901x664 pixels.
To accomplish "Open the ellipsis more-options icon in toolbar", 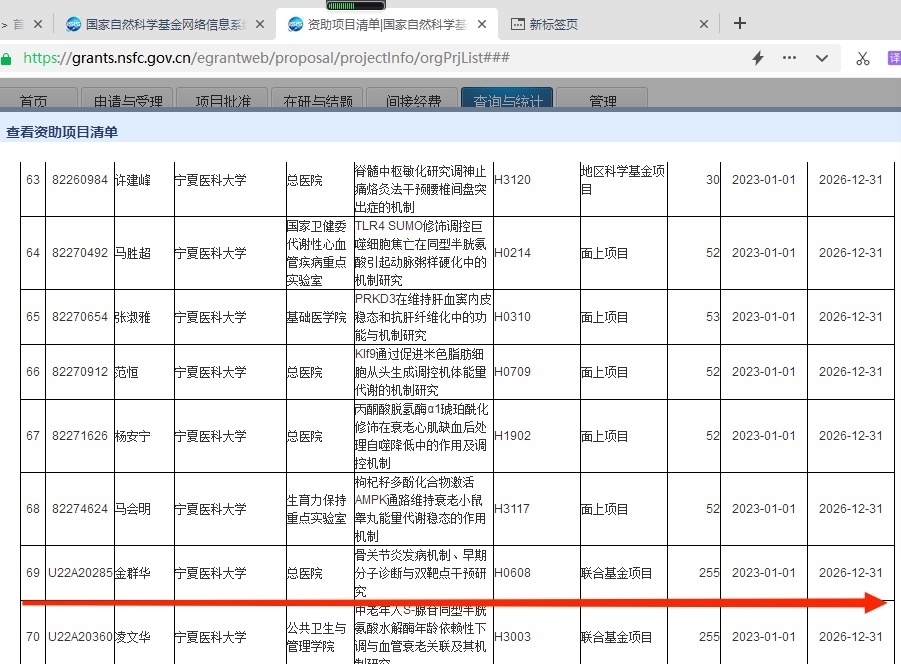I will 789,58.
